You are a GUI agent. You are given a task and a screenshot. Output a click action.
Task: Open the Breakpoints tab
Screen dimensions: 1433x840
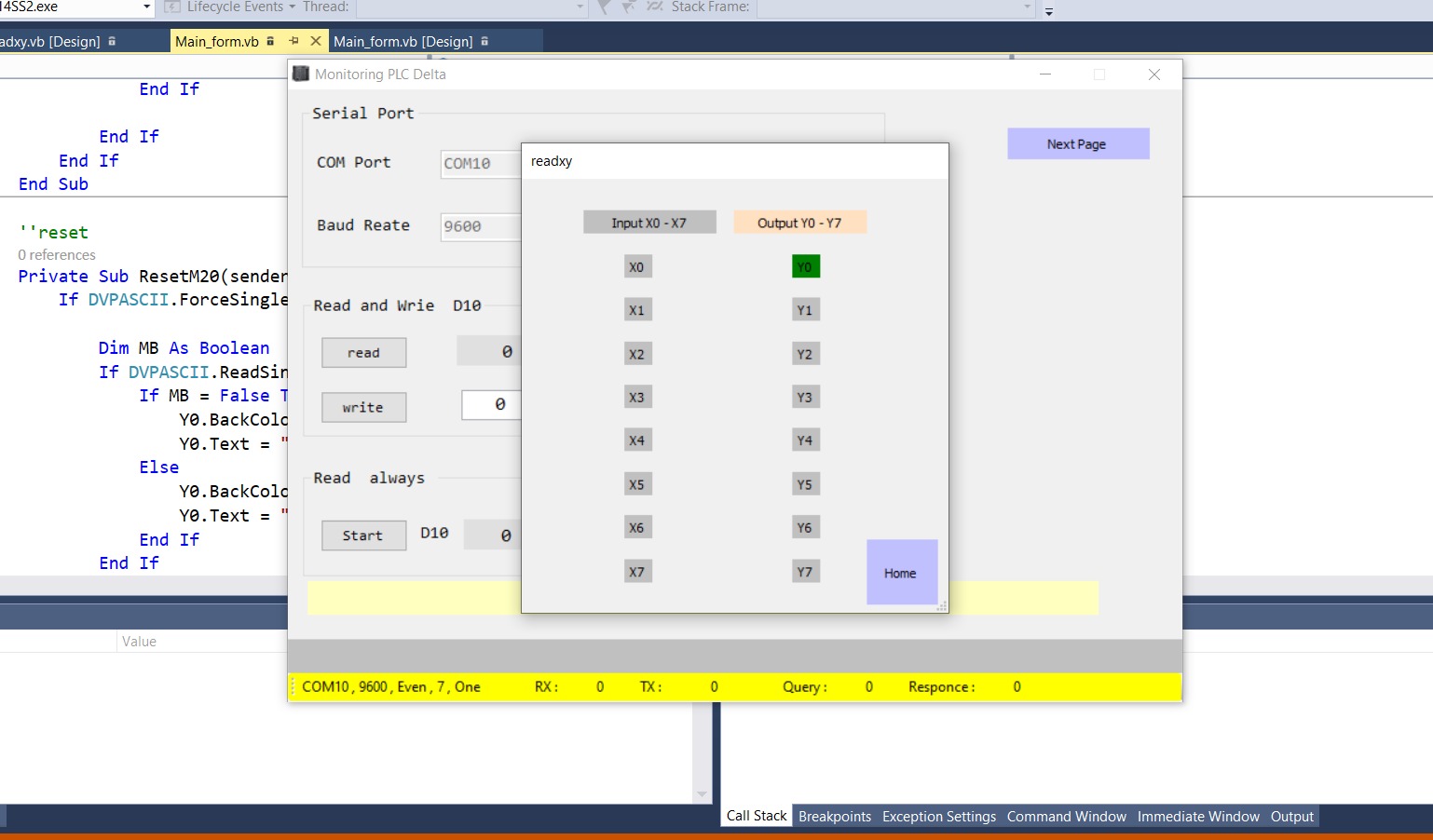pyautogui.click(x=834, y=817)
